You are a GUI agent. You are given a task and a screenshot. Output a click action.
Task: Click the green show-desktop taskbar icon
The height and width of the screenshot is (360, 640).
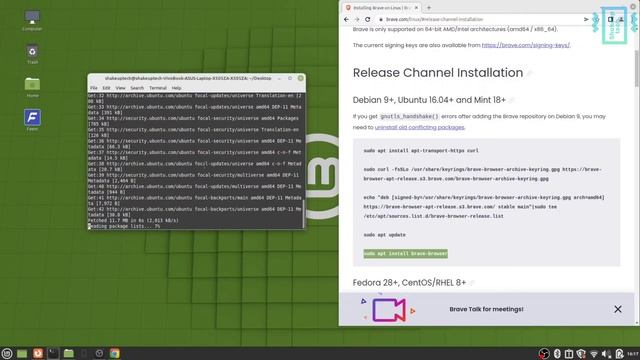(x=22, y=353)
